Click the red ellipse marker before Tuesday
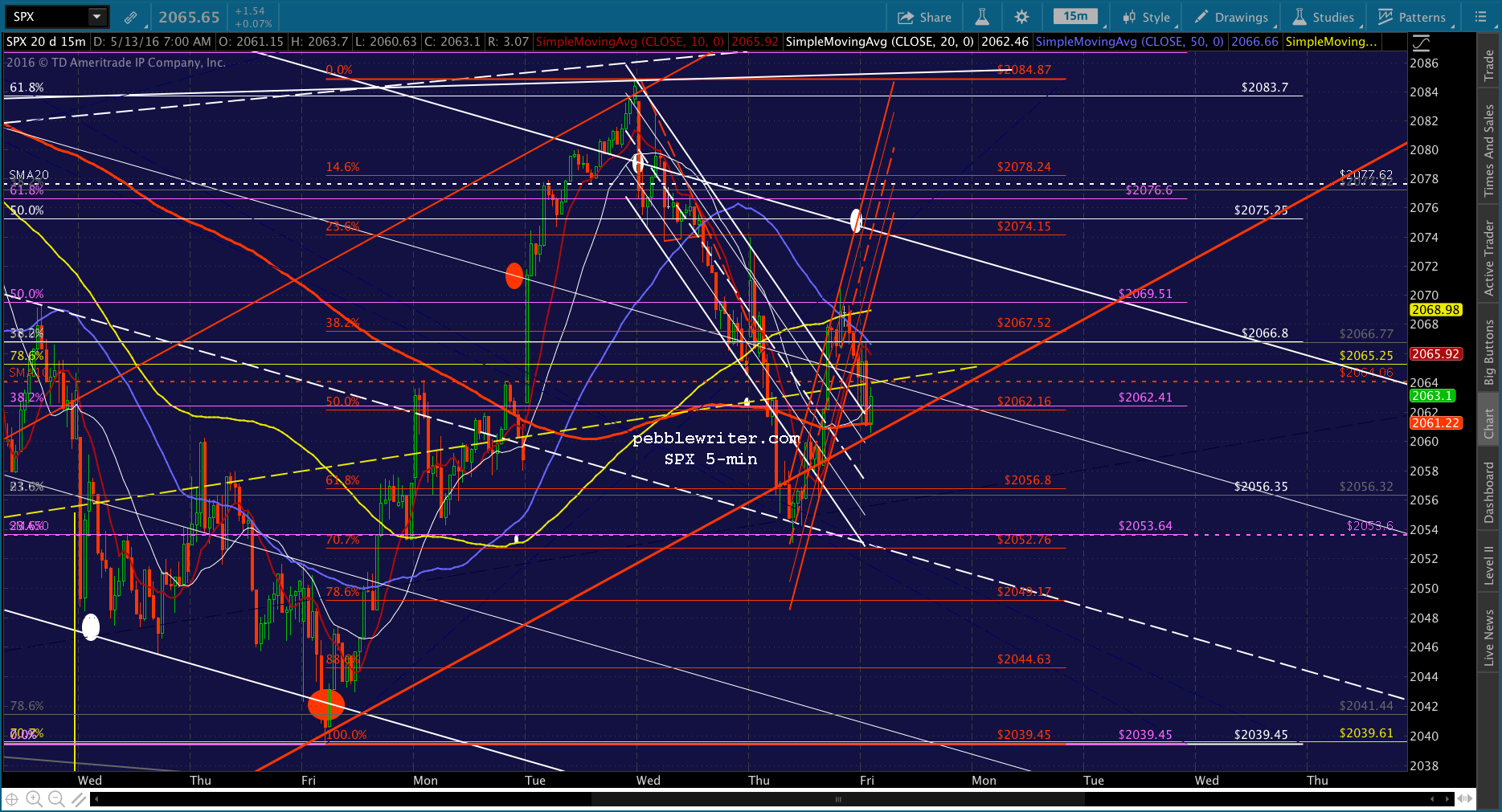 514,276
